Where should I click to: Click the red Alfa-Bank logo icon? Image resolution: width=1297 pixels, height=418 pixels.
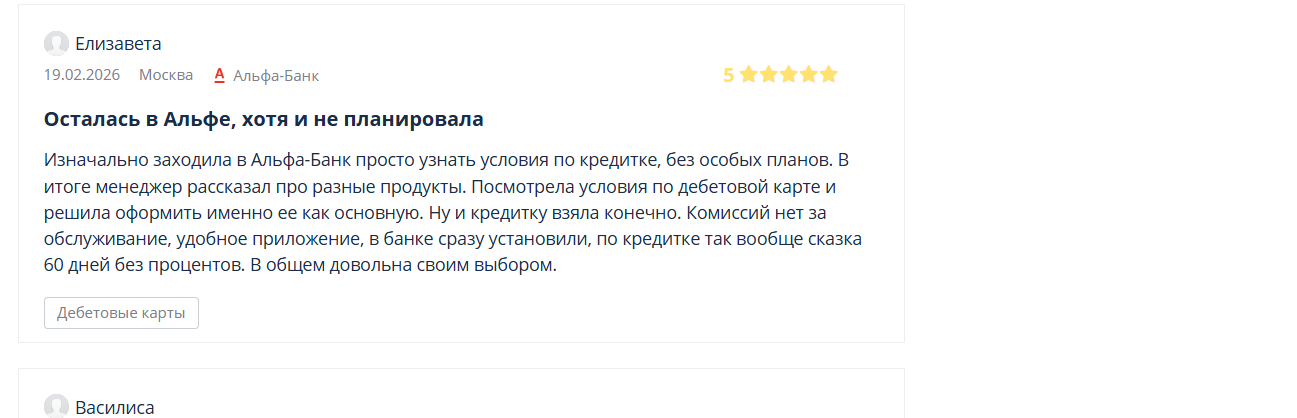(220, 75)
